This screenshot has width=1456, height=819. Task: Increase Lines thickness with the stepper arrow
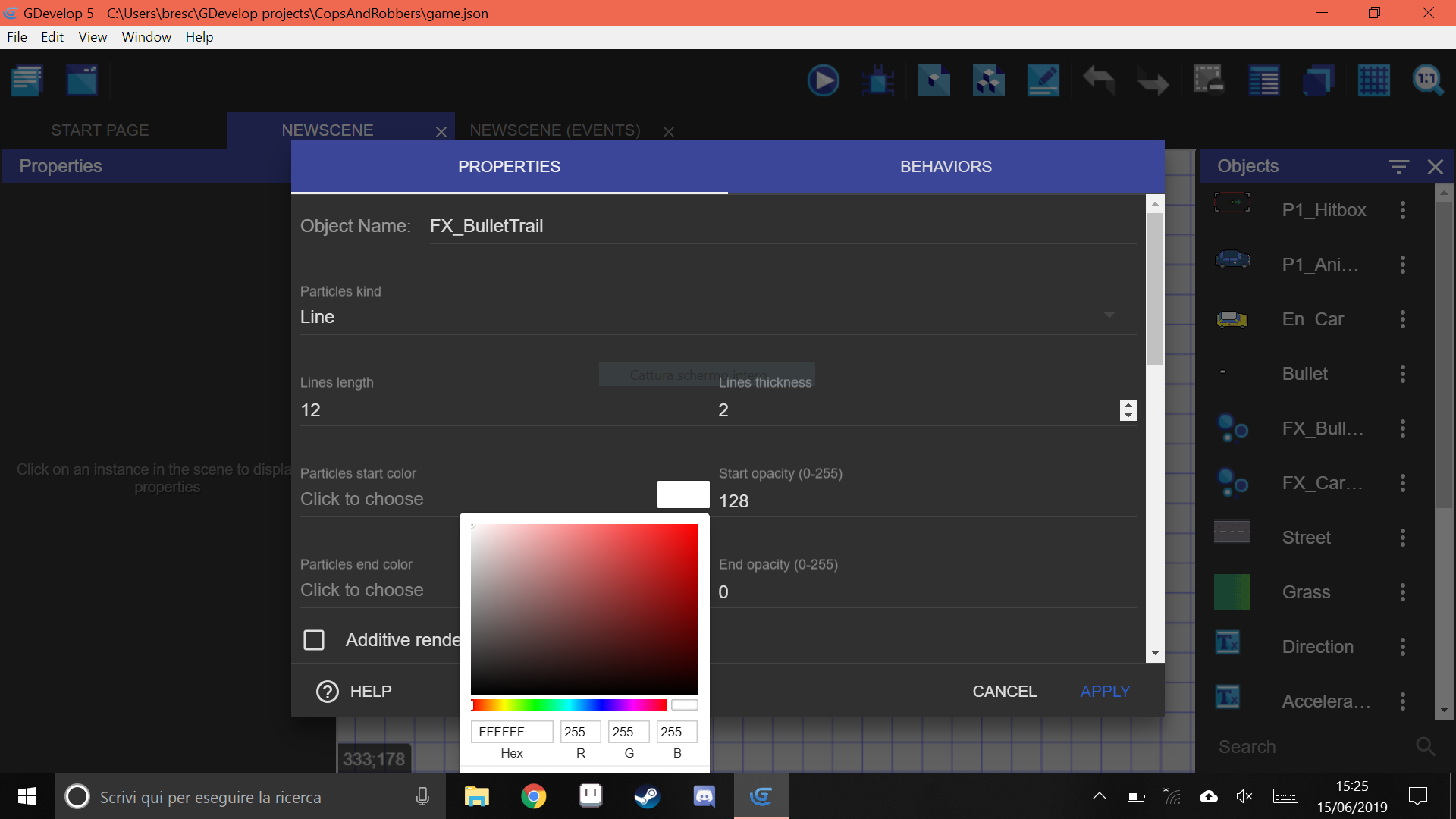coord(1128,405)
